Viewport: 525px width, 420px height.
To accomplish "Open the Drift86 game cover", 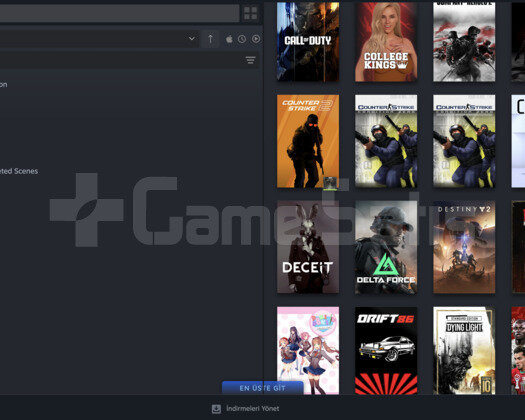I will 386,351.
